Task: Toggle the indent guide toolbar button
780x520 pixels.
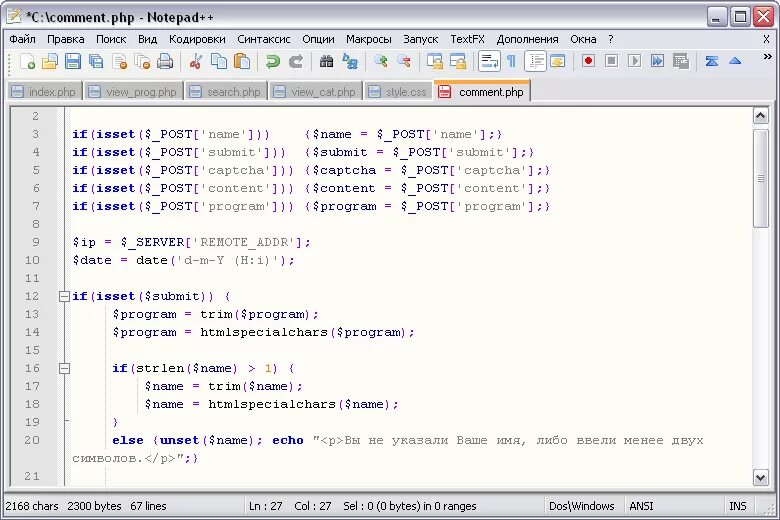Action: tap(535, 61)
